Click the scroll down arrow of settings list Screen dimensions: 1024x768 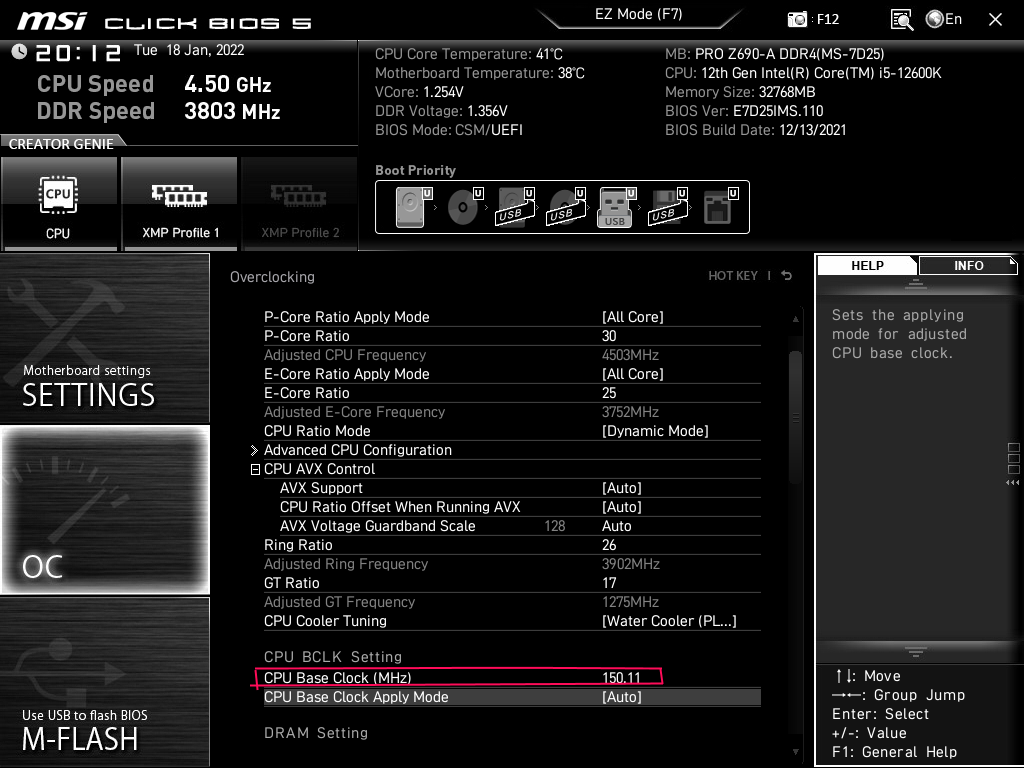click(795, 752)
